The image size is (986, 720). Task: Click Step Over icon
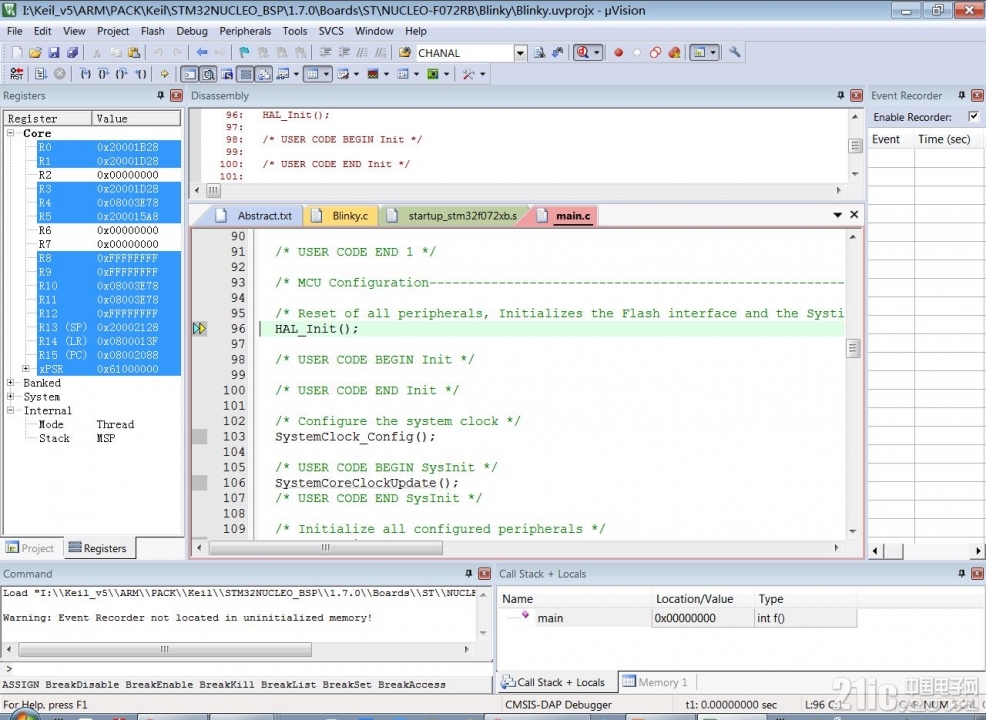click(103, 74)
